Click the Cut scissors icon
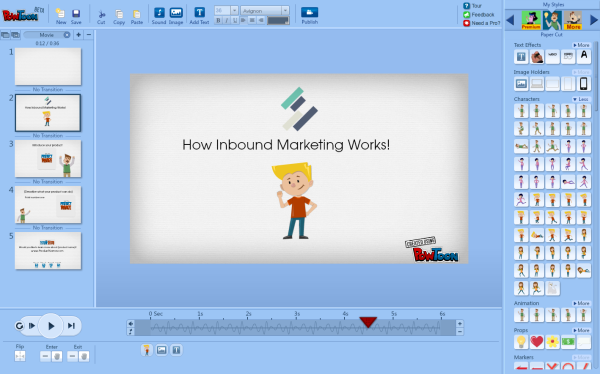 pyautogui.click(x=101, y=15)
